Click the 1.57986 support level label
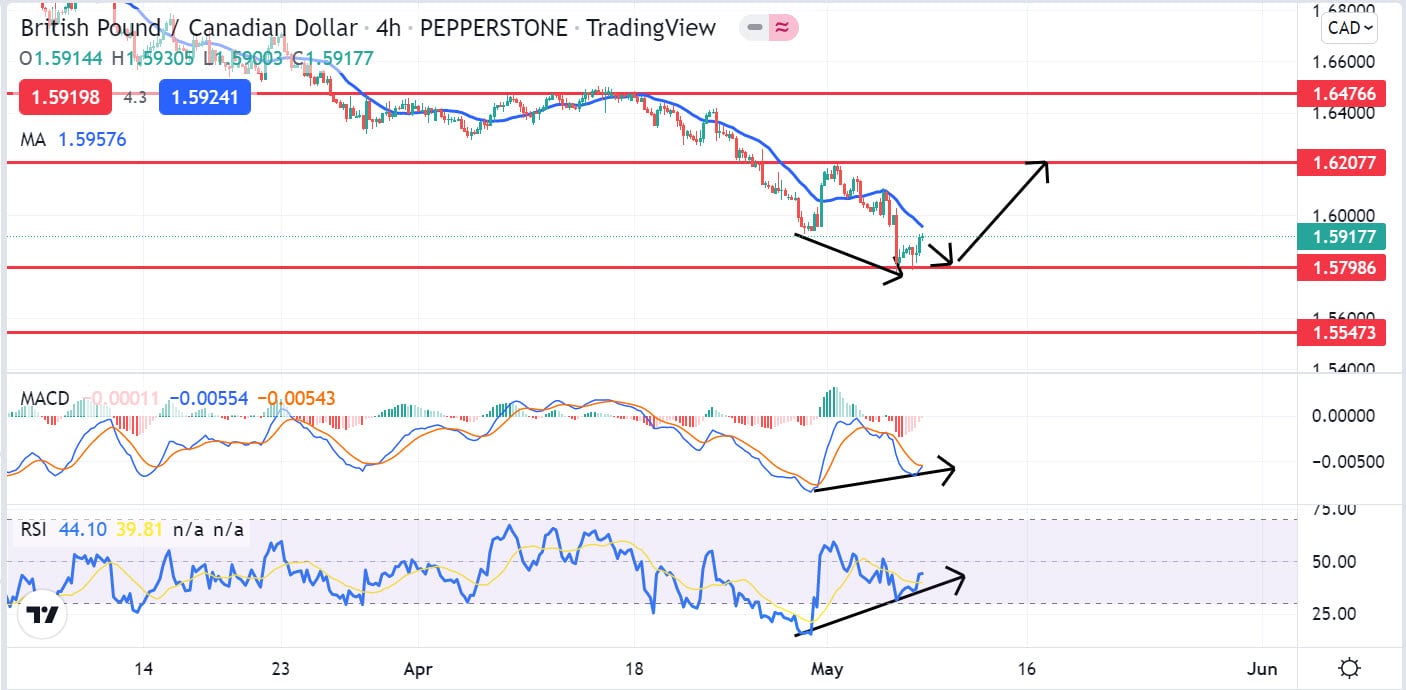The width and height of the screenshot is (1406, 690). pos(1340,267)
